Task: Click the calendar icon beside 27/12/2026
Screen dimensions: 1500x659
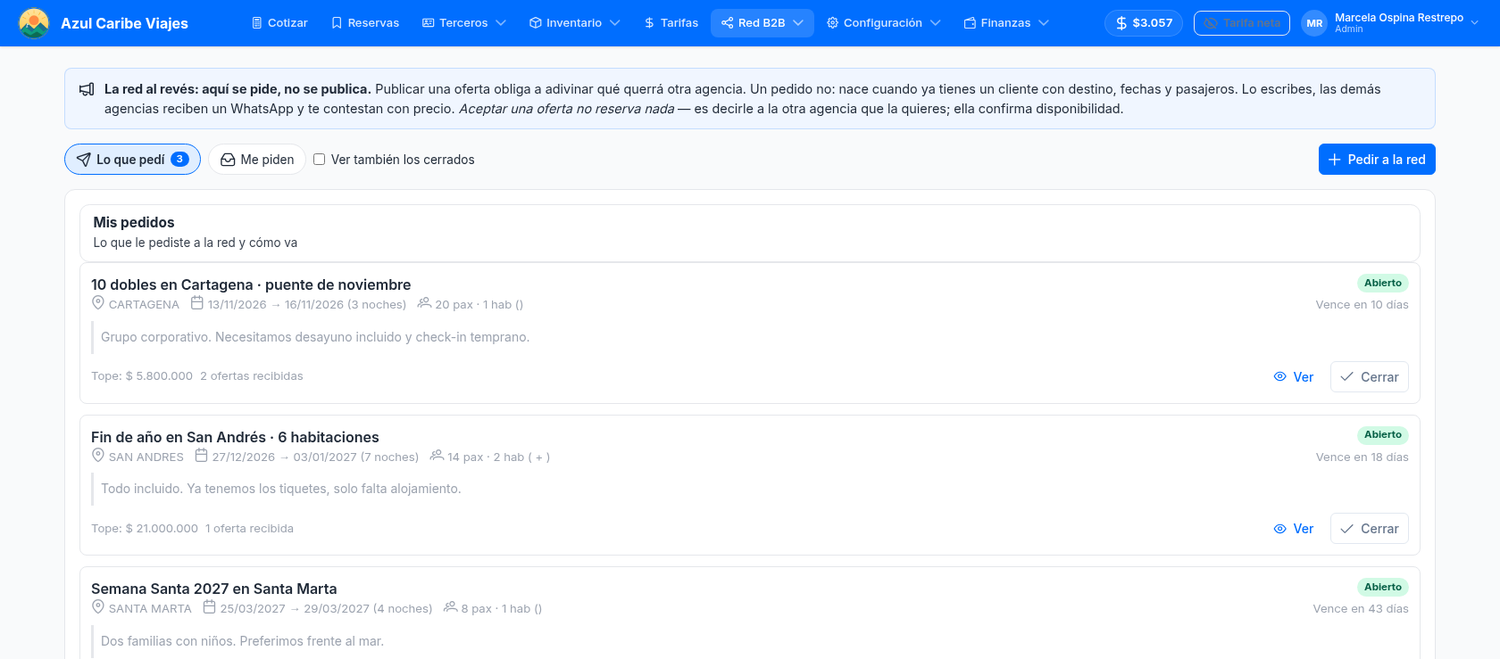Action: [201, 456]
